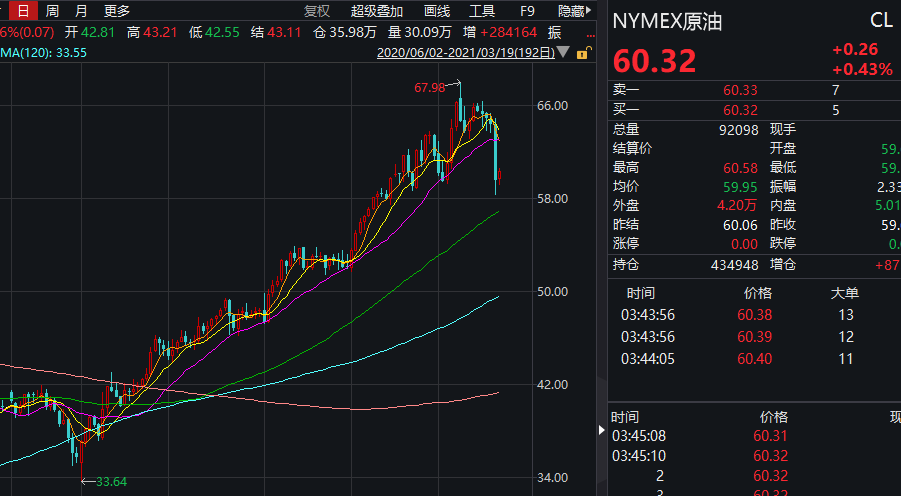
Task: Click the 67.98 high price marker
Action: 430,87
